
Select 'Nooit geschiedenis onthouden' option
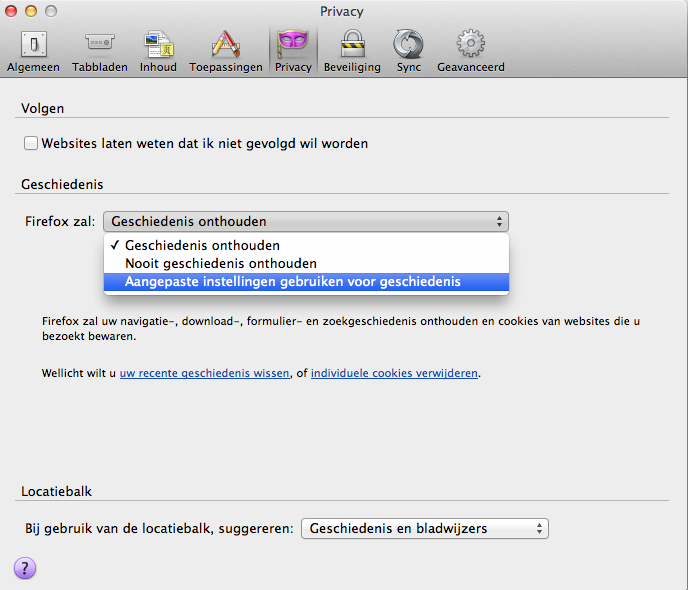pyautogui.click(x=220, y=263)
